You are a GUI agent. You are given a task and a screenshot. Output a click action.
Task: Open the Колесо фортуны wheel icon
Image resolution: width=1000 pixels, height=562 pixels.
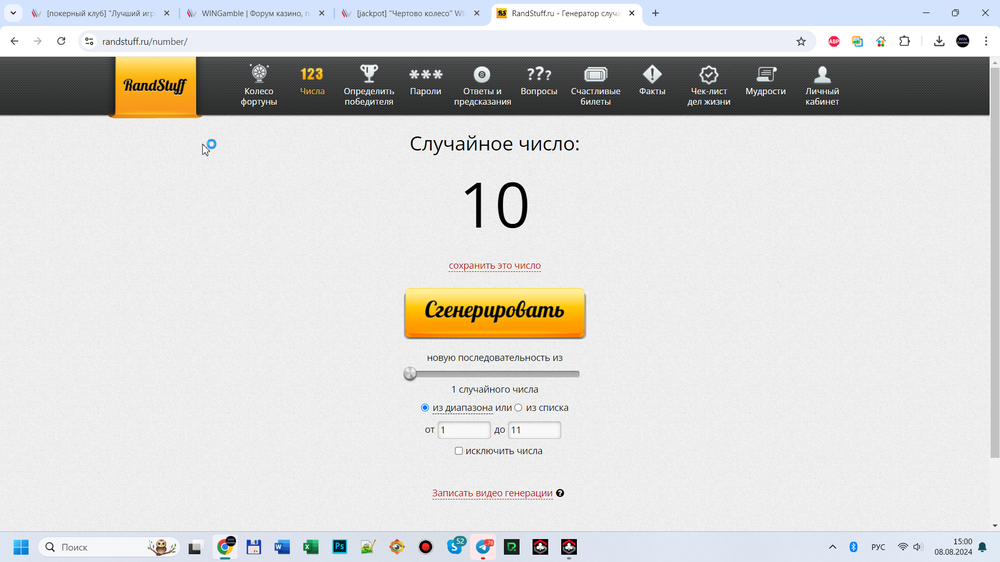pos(259,75)
